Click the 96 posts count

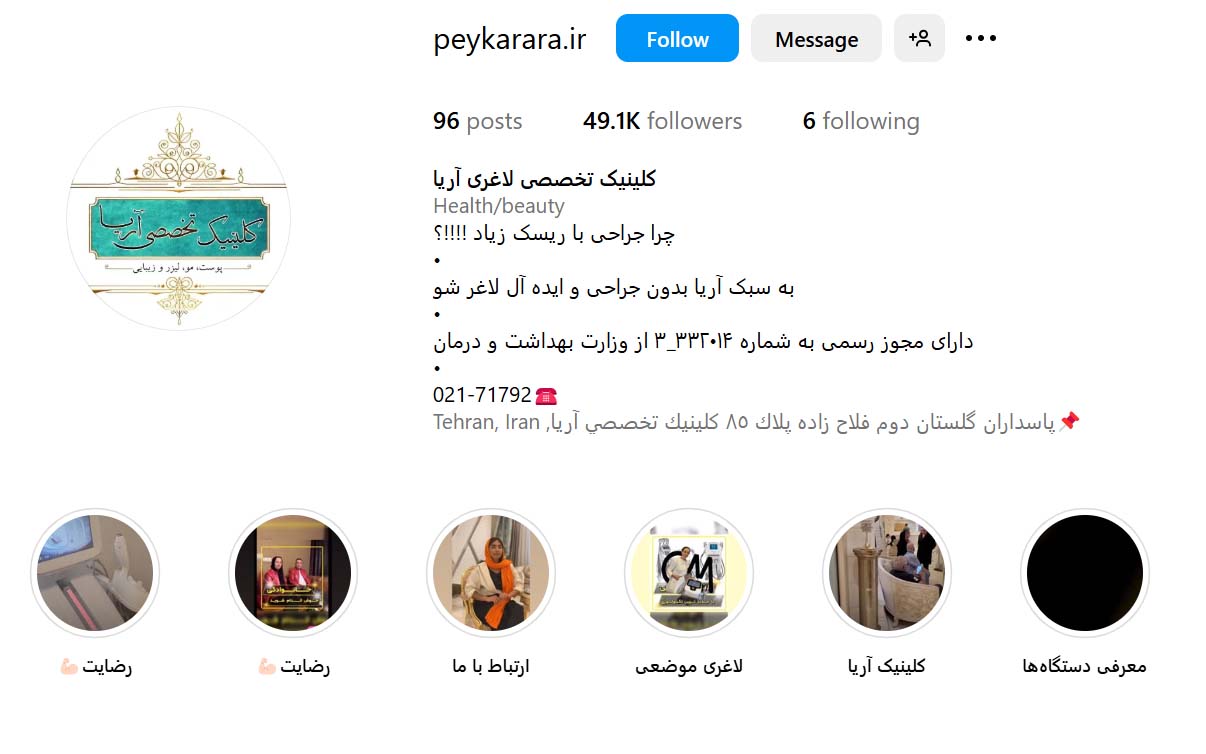[x=478, y=121]
